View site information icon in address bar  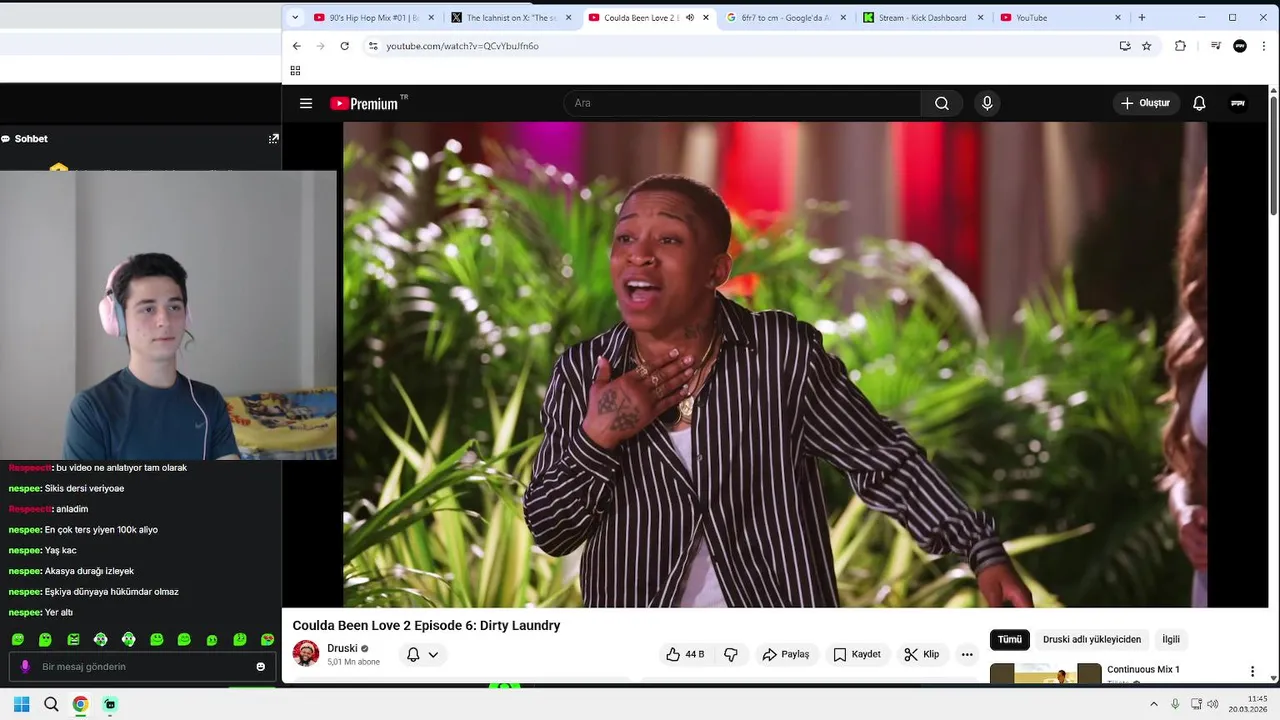(373, 46)
